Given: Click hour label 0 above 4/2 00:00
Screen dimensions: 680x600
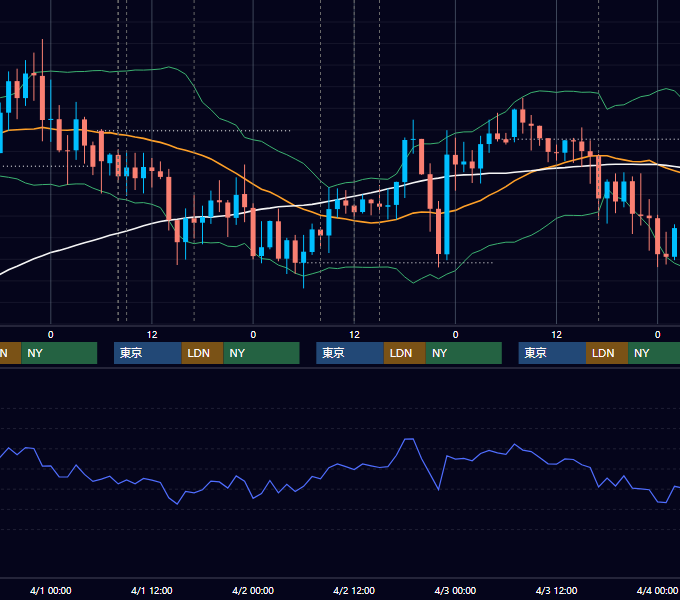Looking at the screenshot, I should (x=253, y=334).
